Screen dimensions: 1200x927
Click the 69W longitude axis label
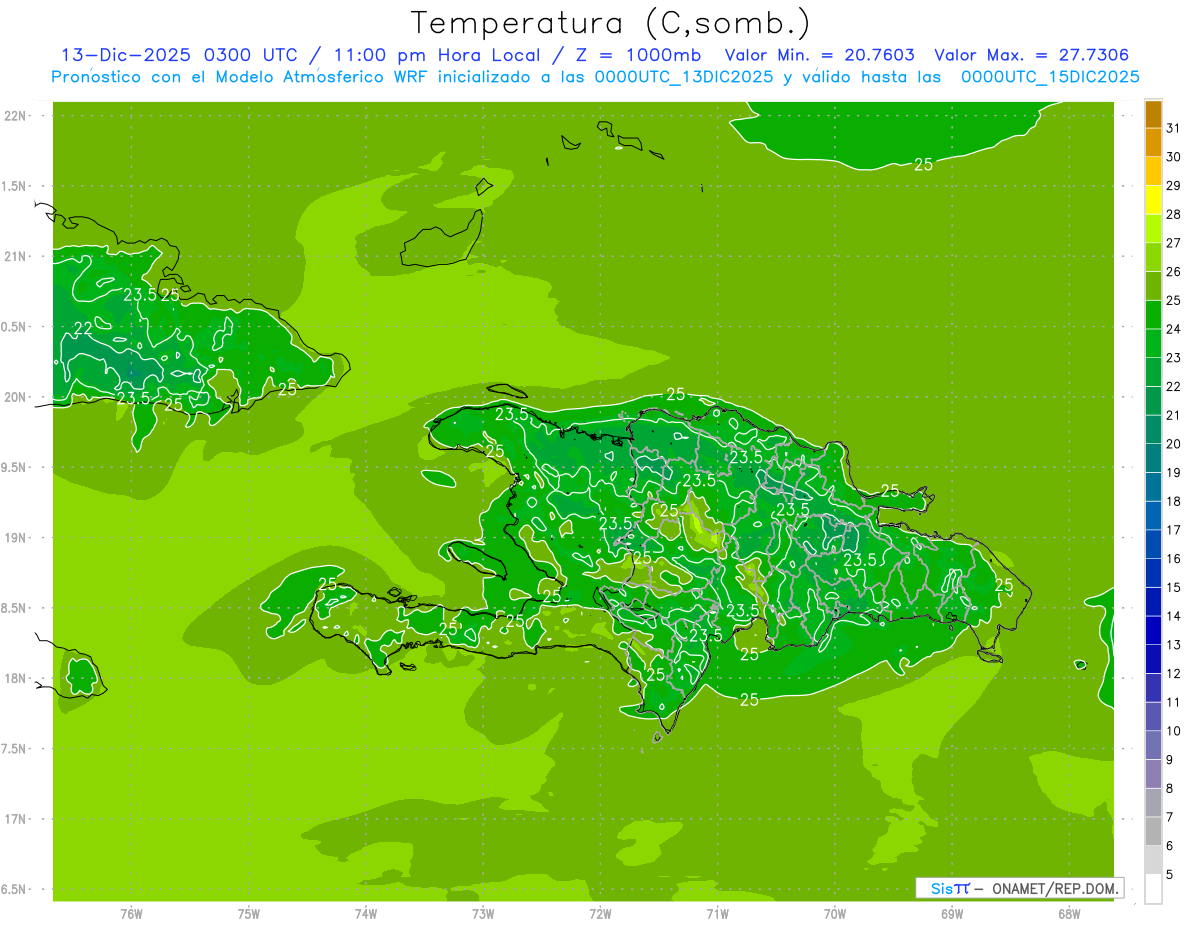pos(952,913)
